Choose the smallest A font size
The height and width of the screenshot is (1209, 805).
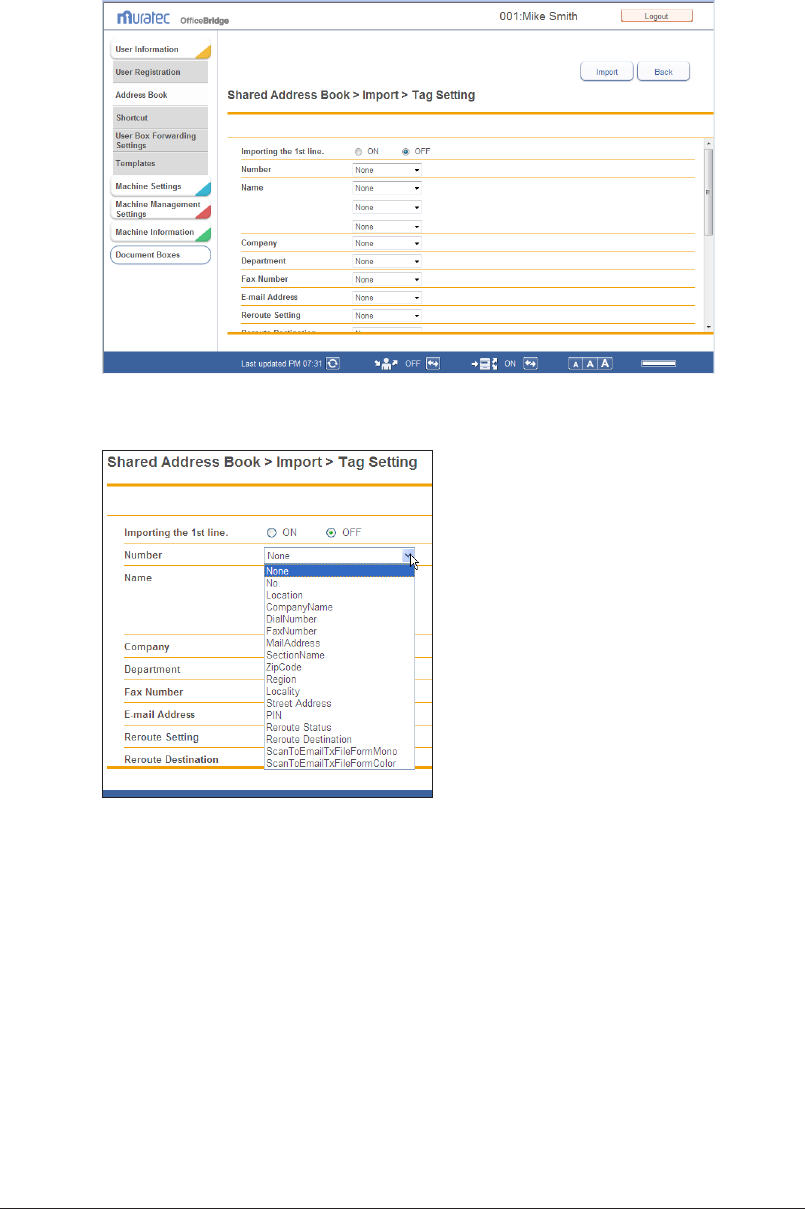point(575,364)
